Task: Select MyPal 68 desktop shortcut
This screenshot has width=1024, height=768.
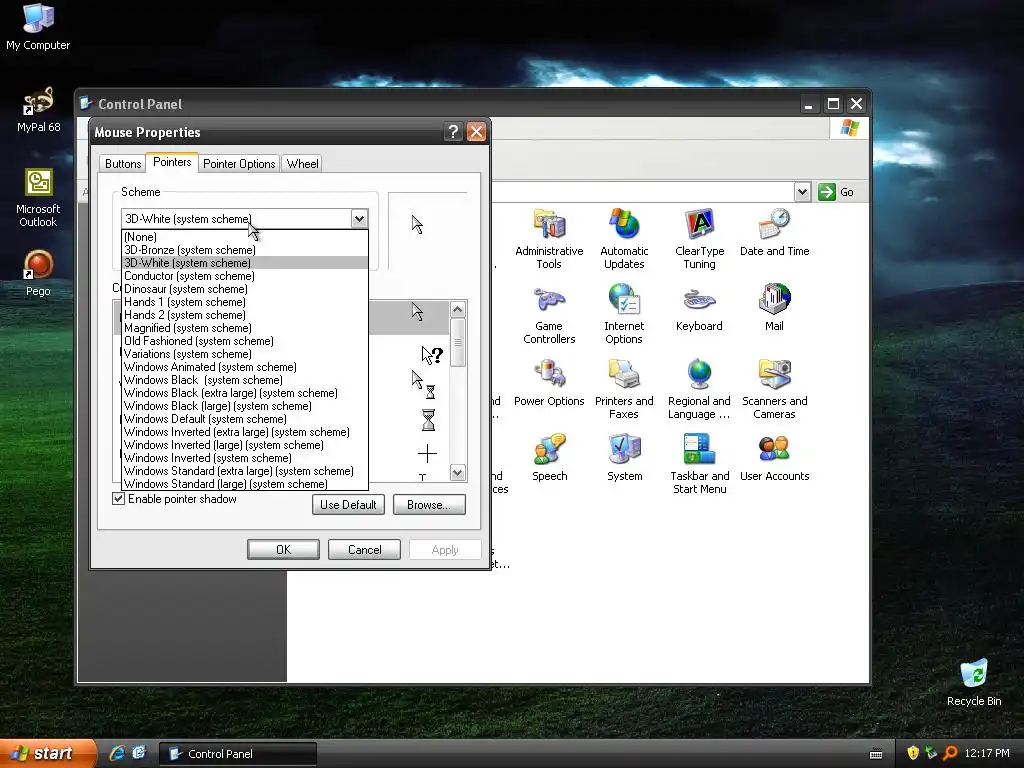Action: coord(39,110)
